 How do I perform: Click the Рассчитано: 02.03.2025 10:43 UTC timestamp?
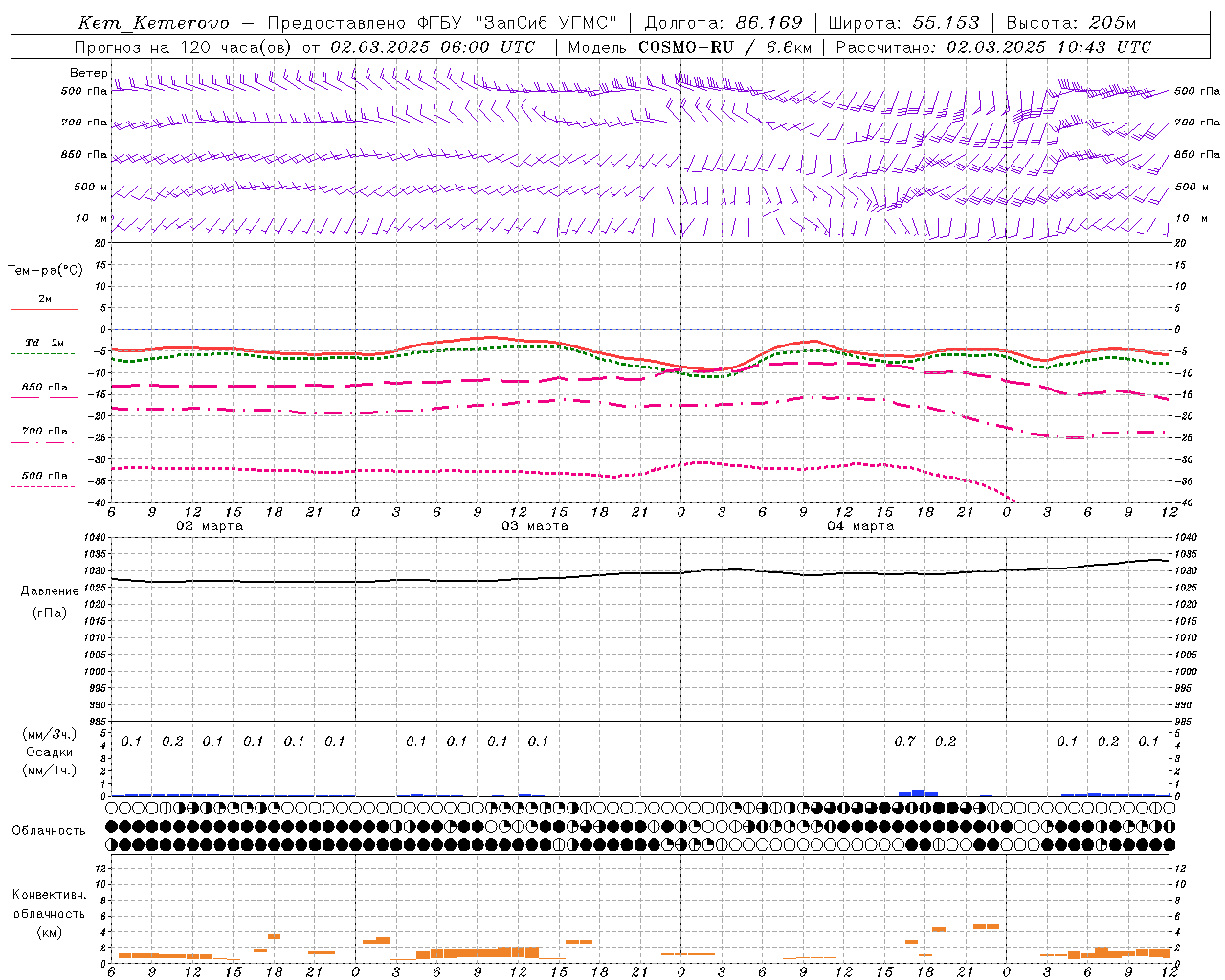click(x=993, y=47)
